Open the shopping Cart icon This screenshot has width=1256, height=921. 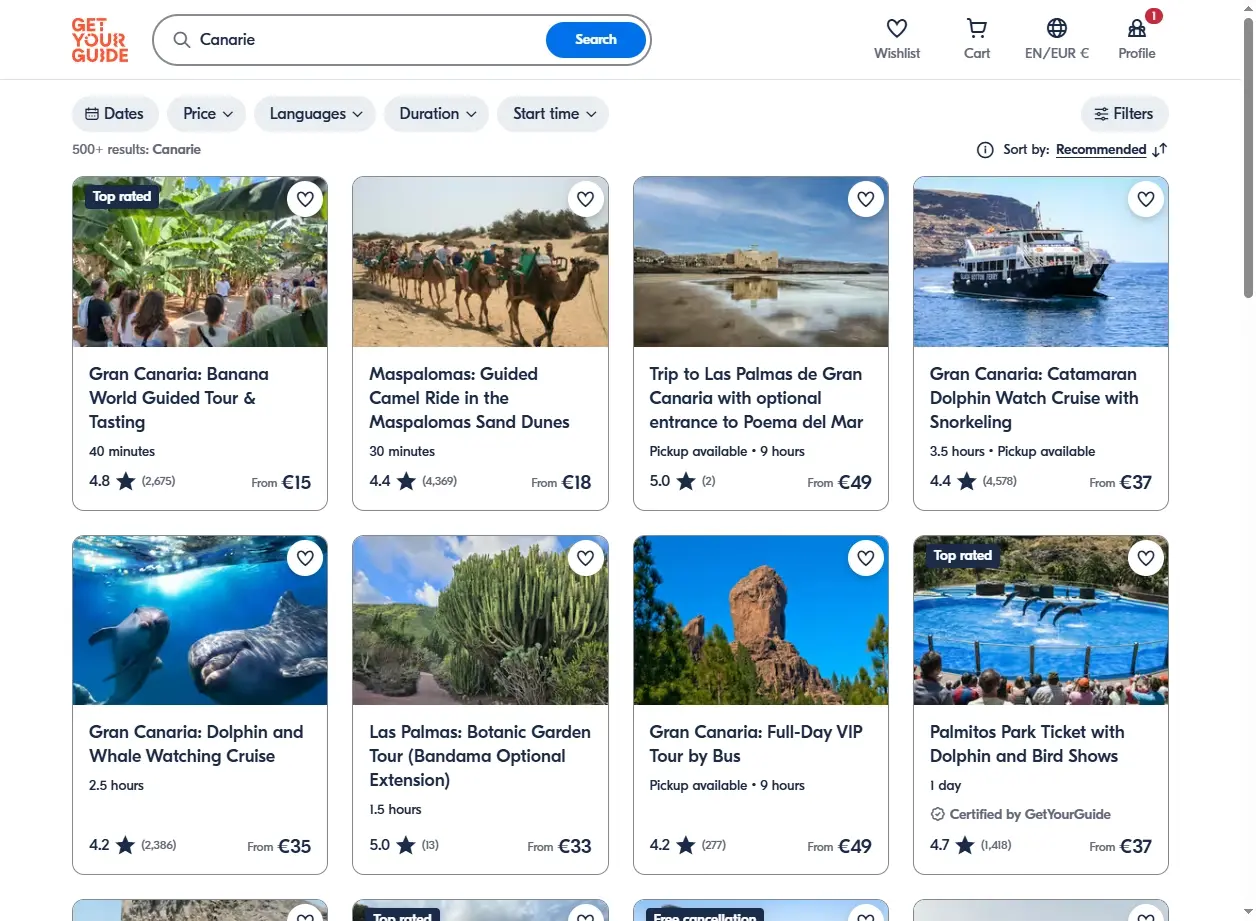point(977,28)
